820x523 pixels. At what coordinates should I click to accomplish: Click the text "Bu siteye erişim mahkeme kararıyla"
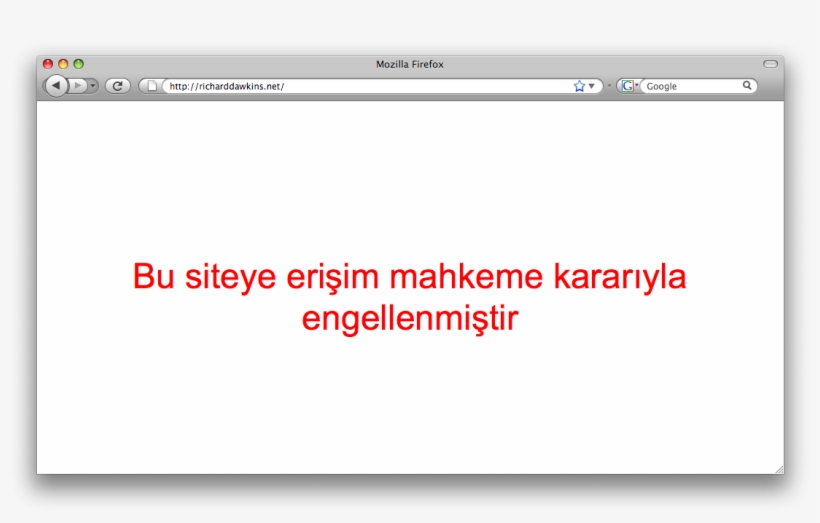coord(409,276)
